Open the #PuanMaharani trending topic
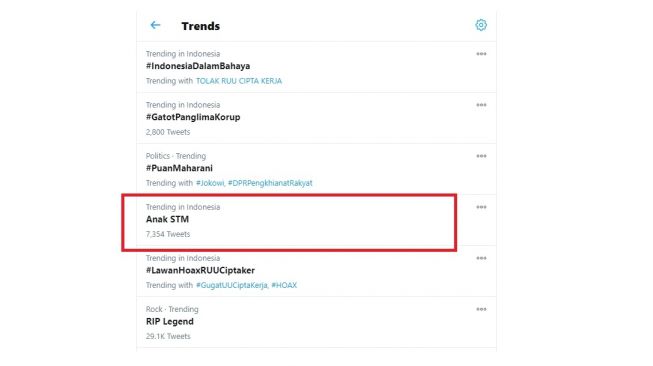 [179, 168]
